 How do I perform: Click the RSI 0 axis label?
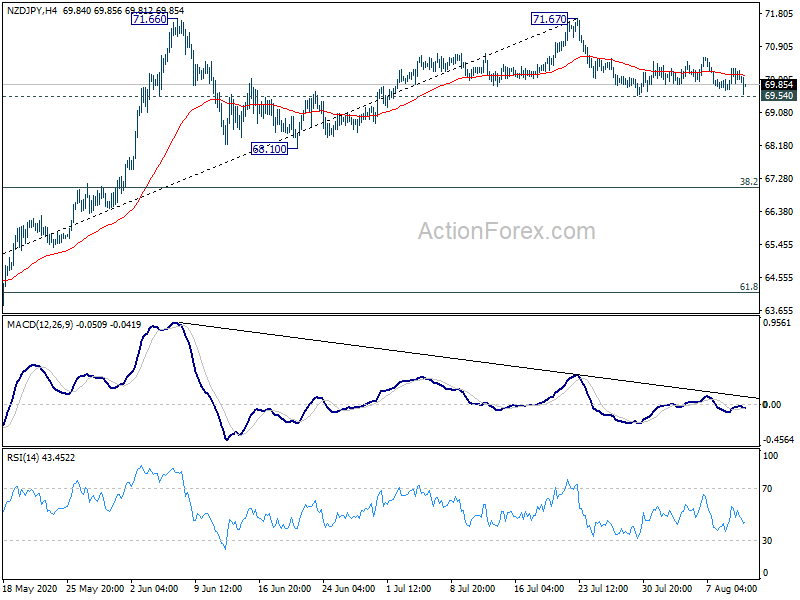pyautogui.click(x=765, y=573)
